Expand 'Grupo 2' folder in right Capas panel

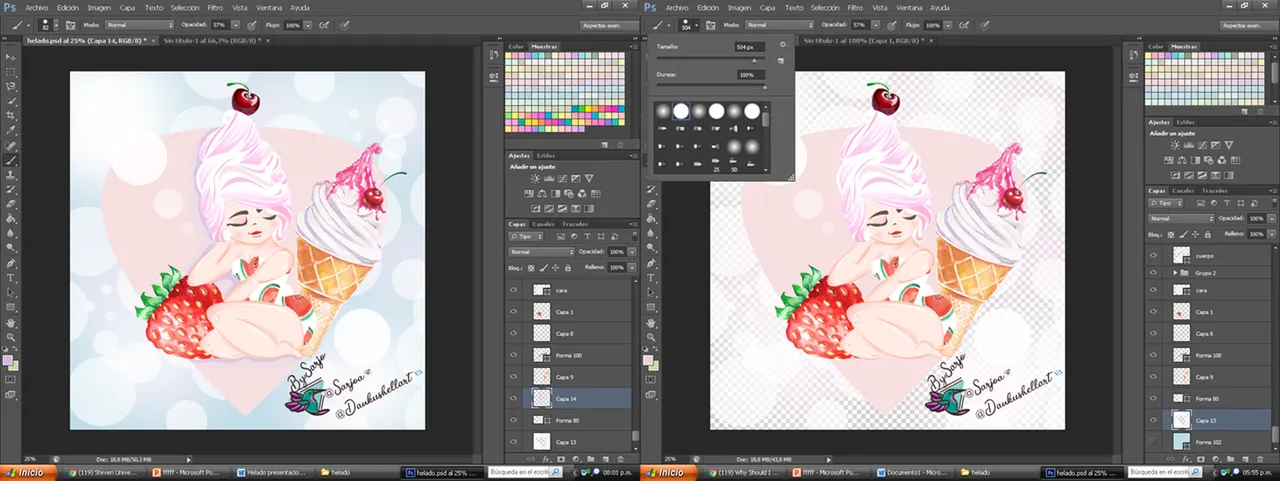[x=1174, y=272]
